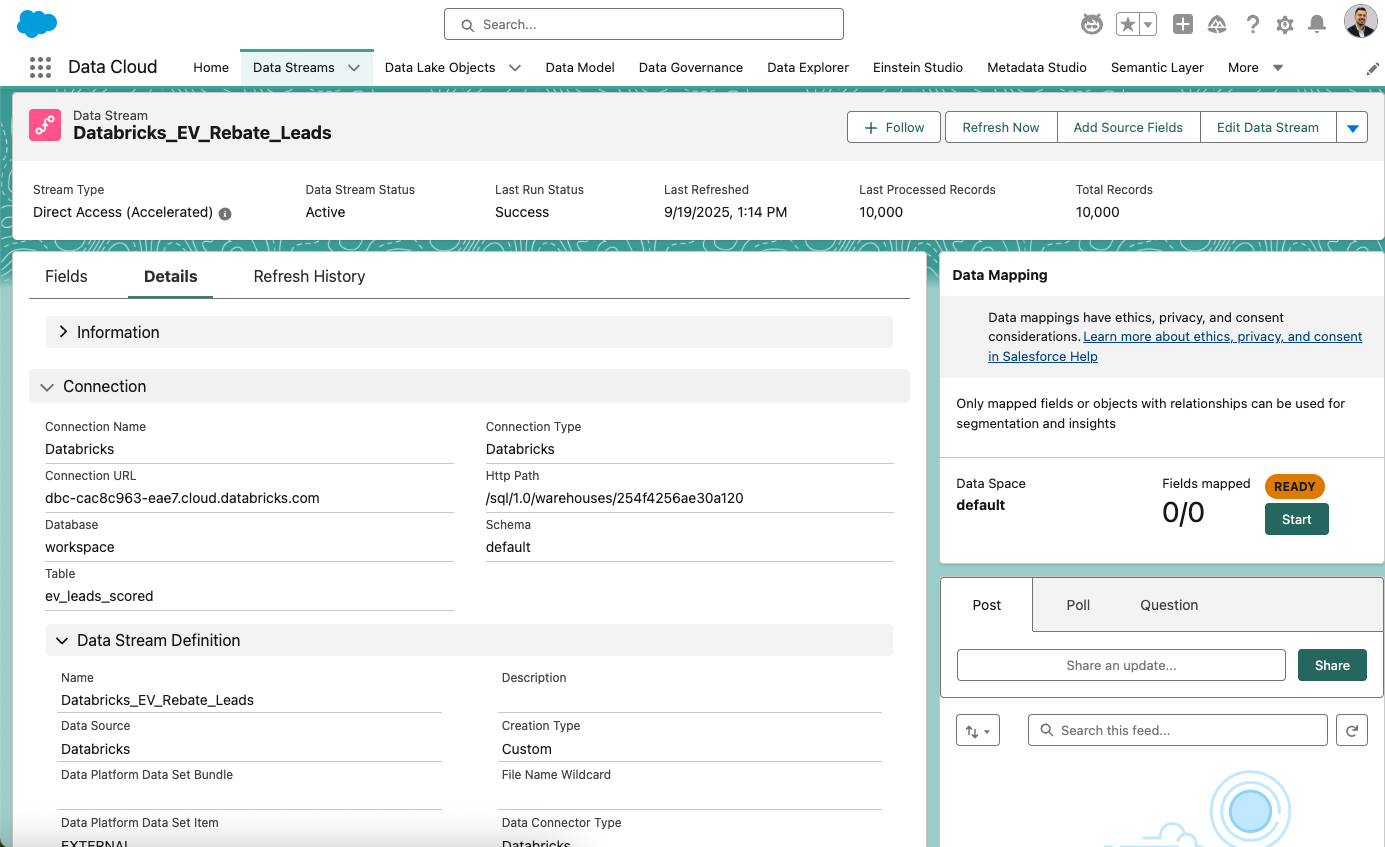This screenshot has height=847, width=1385.
Task: Open the Notifications bell icon
Action: (1317, 24)
